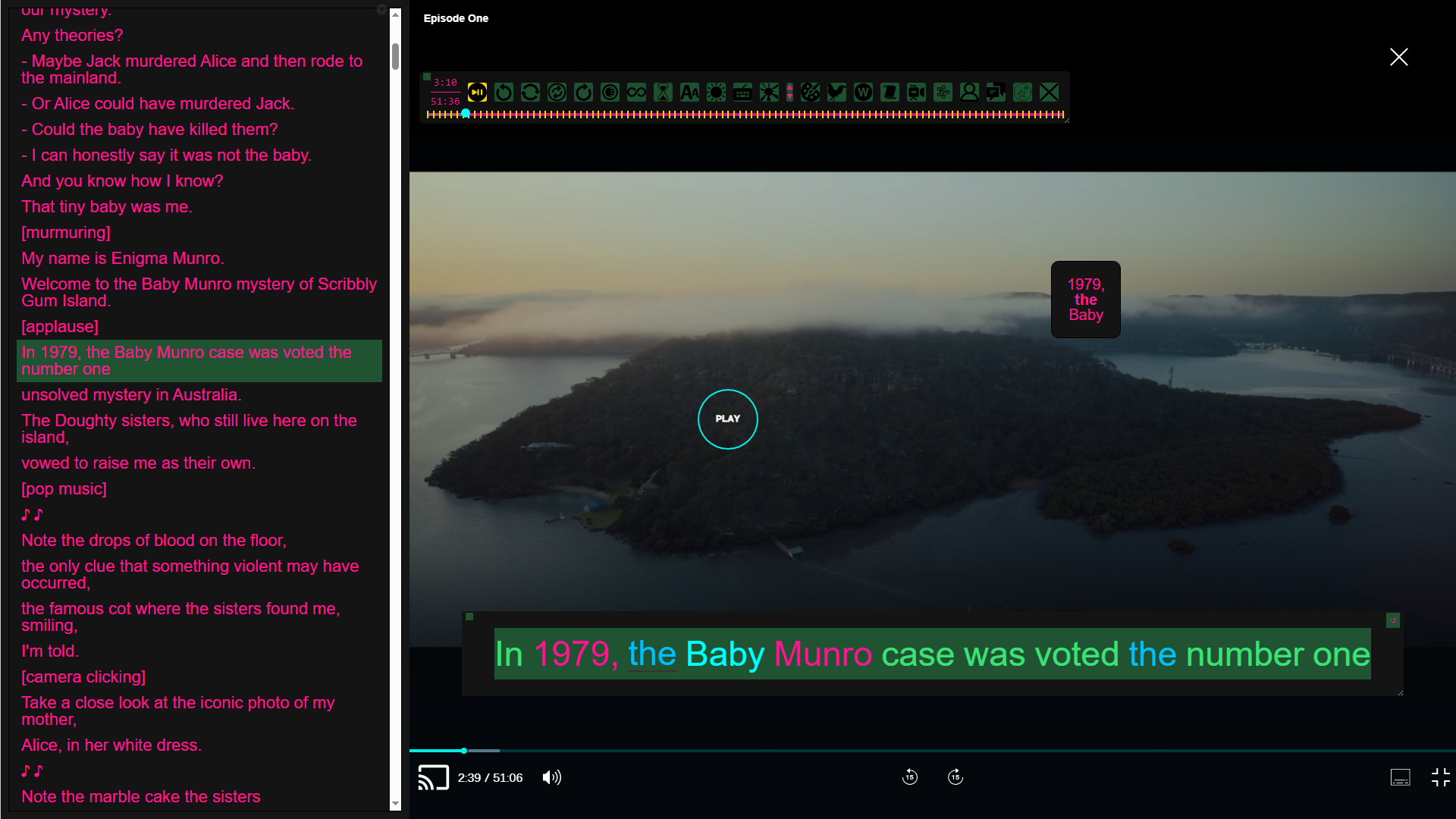
Task: Select transcript line "unsolved mystery in Australia."
Action: tap(131, 395)
